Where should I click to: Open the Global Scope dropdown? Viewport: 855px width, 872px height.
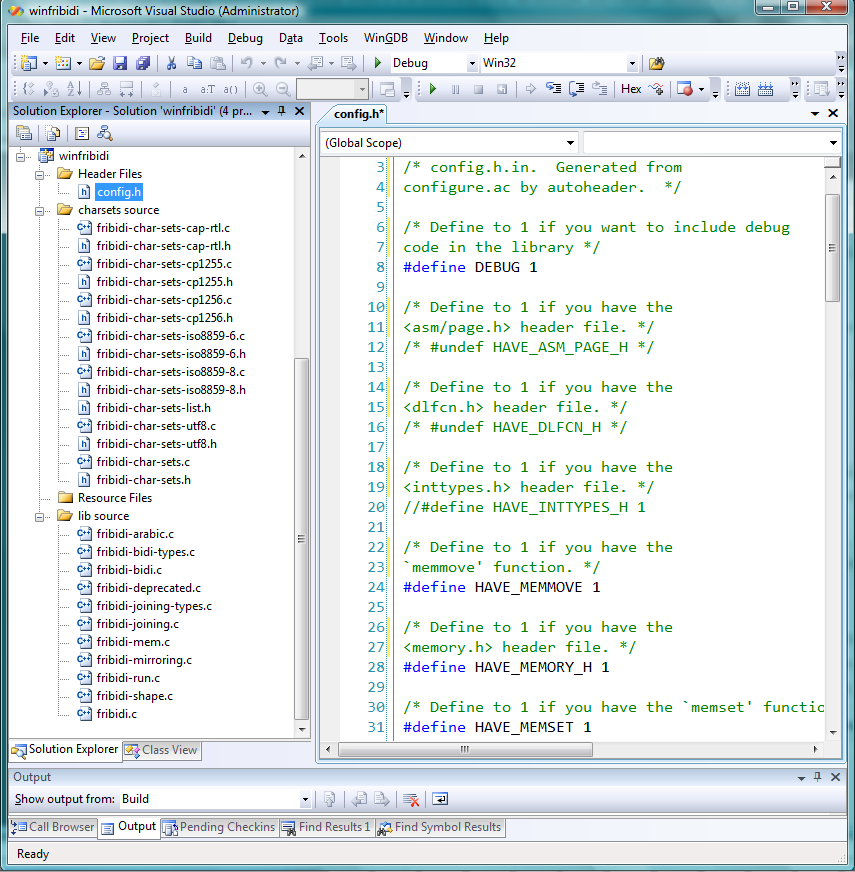click(x=570, y=143)
